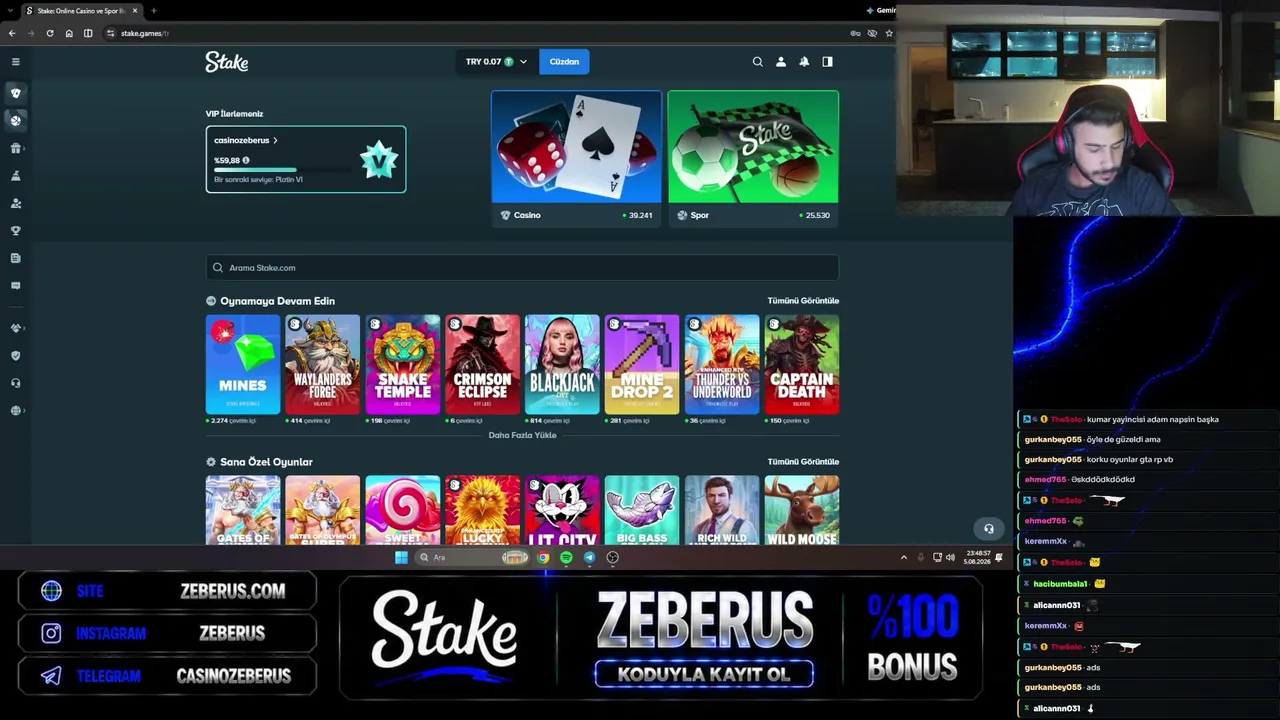This screenshot has height=720, width=1280.
Task: Open the blog notepad icon in the sidebar
Action: [x=15, y=258]
